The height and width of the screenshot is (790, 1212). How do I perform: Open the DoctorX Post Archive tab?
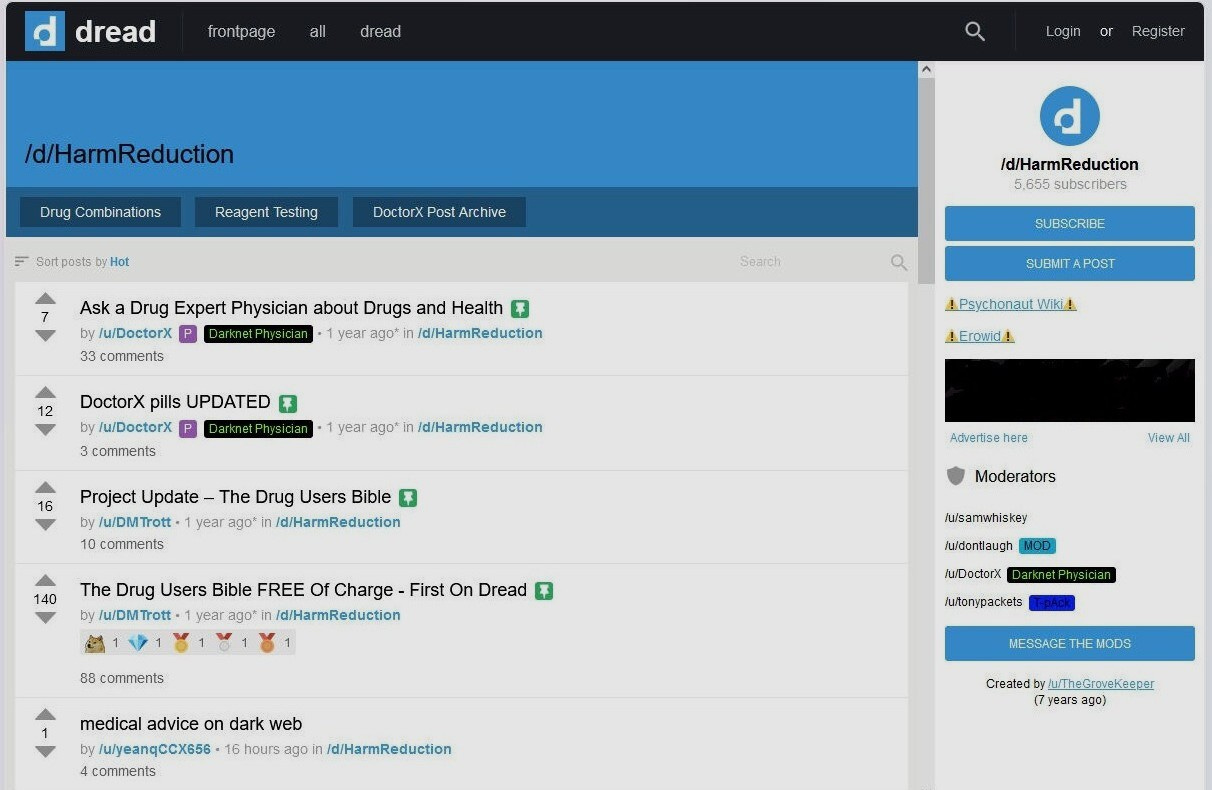coord(439,212)
